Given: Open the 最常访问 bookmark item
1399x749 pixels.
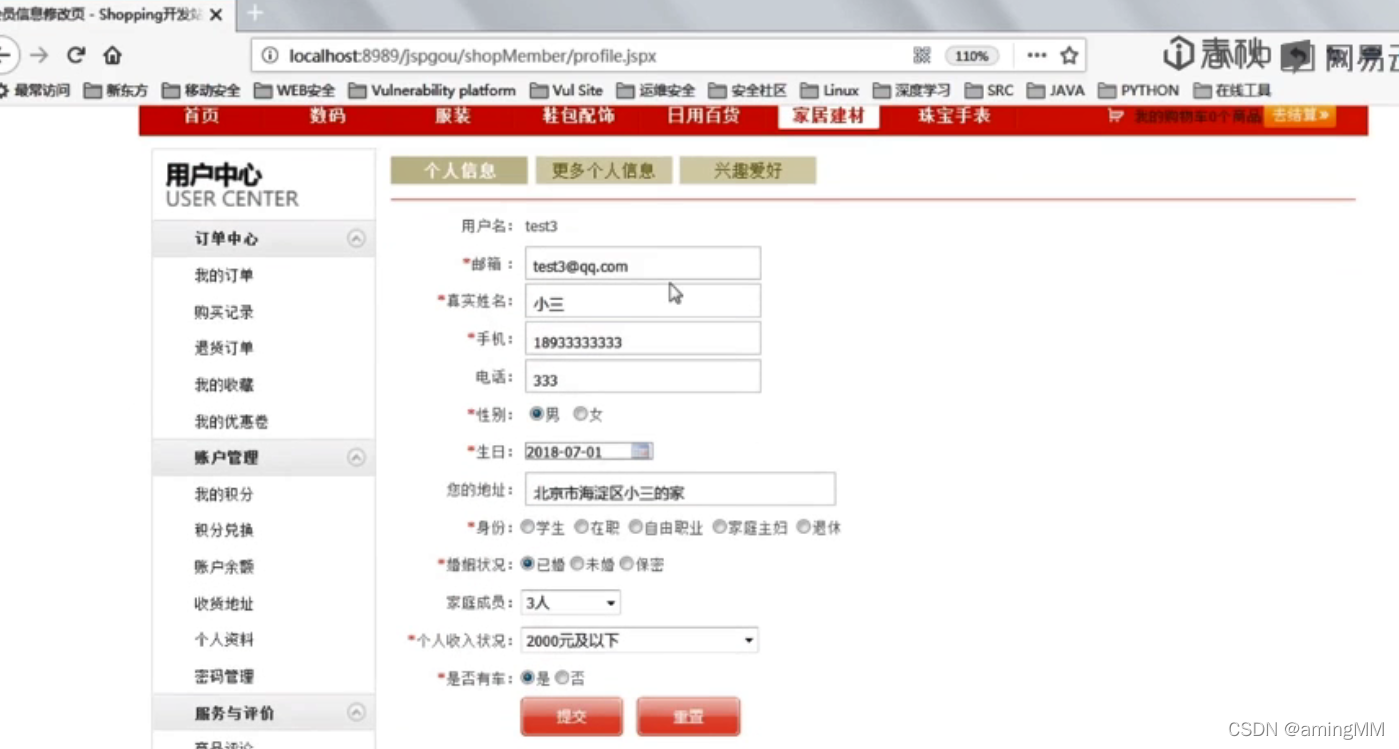Looking at the screenshot, I should [34, 90].
